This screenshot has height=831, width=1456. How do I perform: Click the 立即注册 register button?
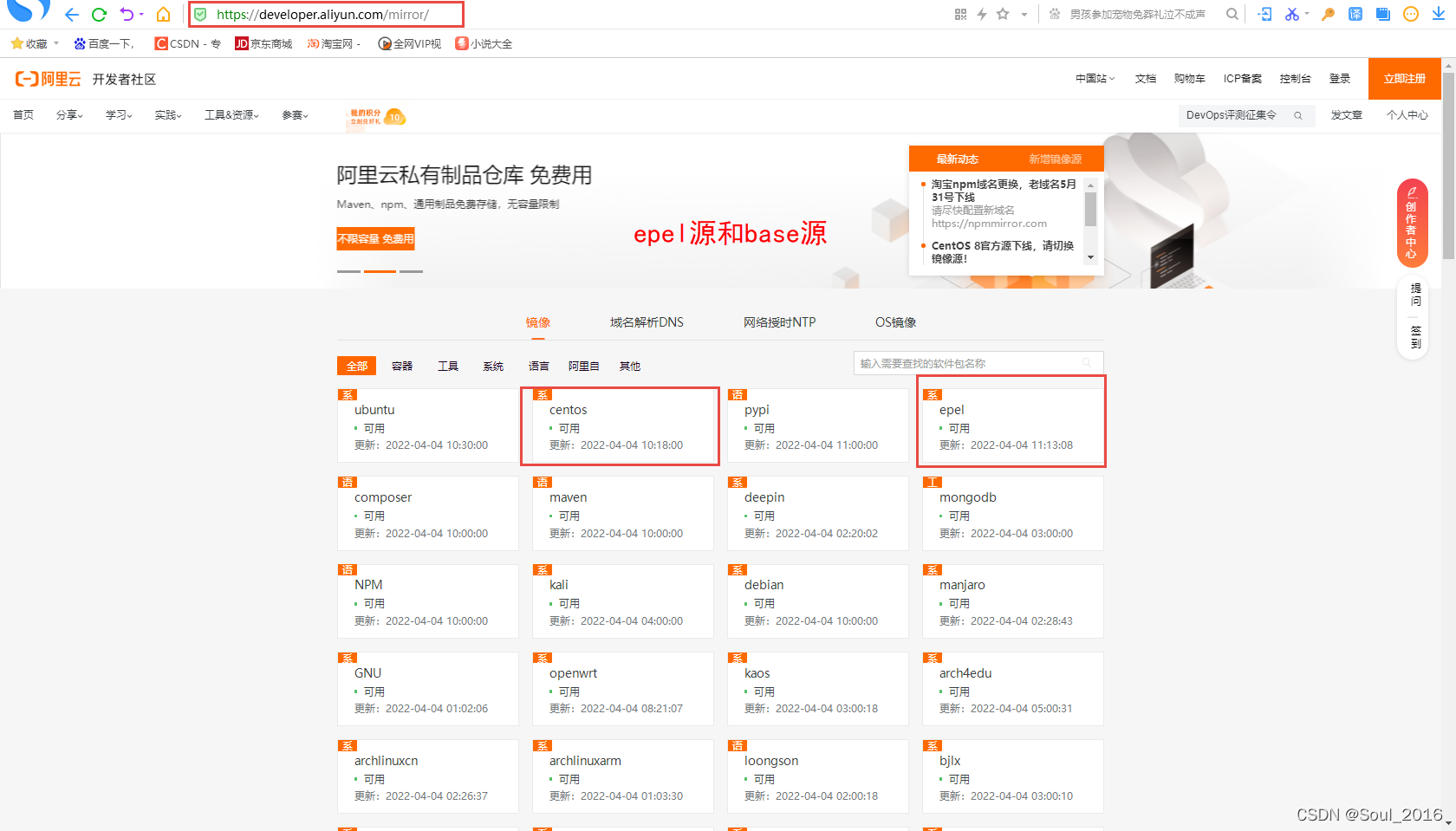1405,79
